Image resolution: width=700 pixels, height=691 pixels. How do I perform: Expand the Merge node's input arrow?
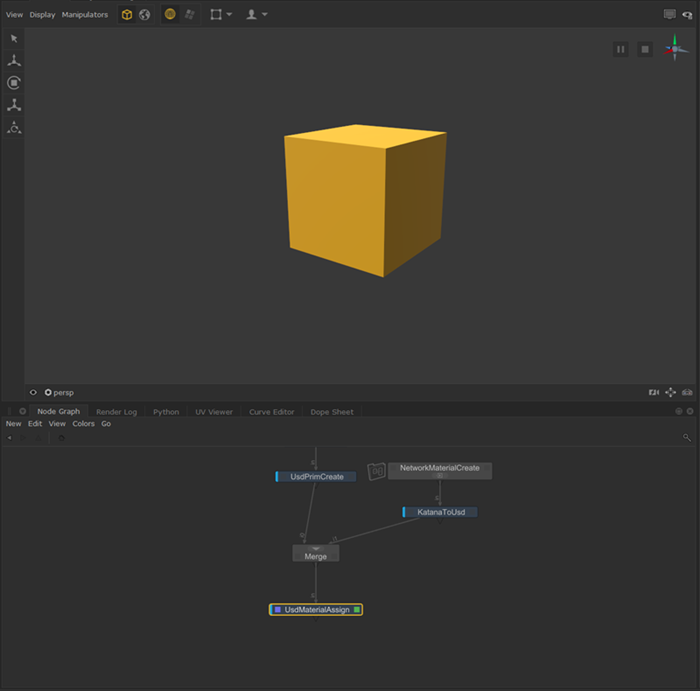point(316,548)
